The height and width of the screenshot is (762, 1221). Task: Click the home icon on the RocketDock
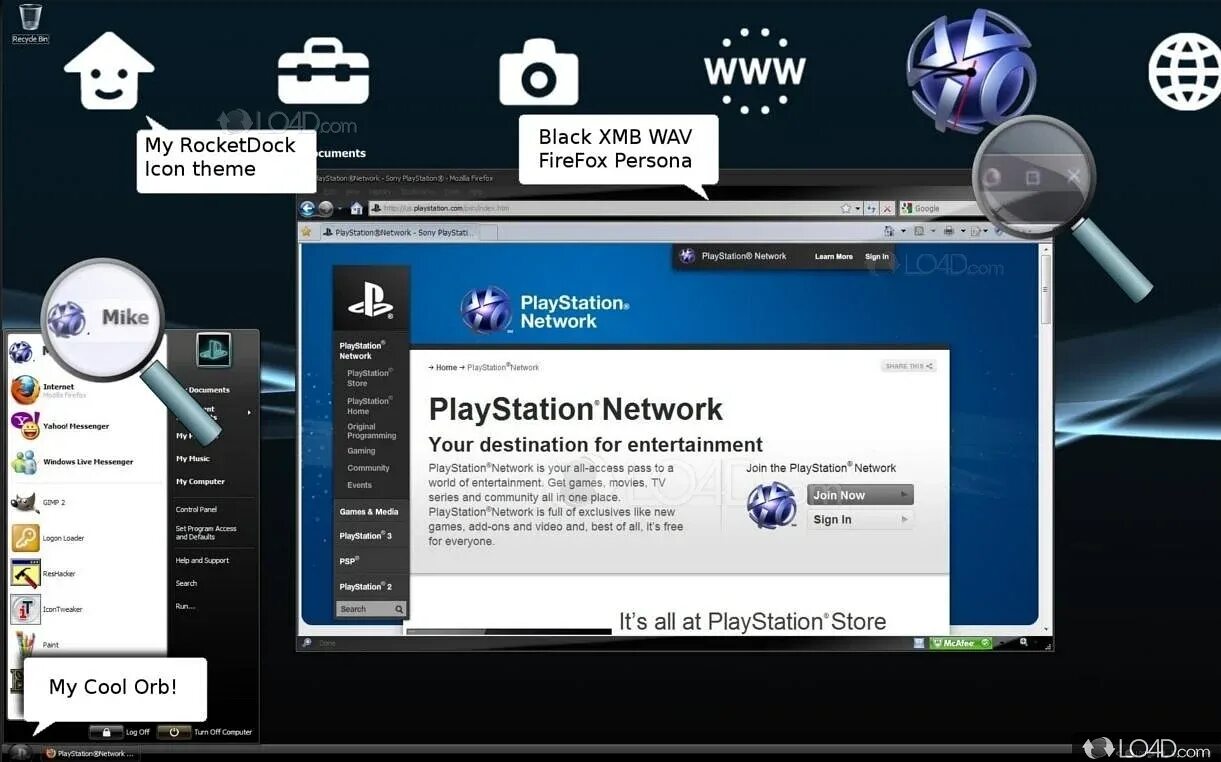click(108, 68)
